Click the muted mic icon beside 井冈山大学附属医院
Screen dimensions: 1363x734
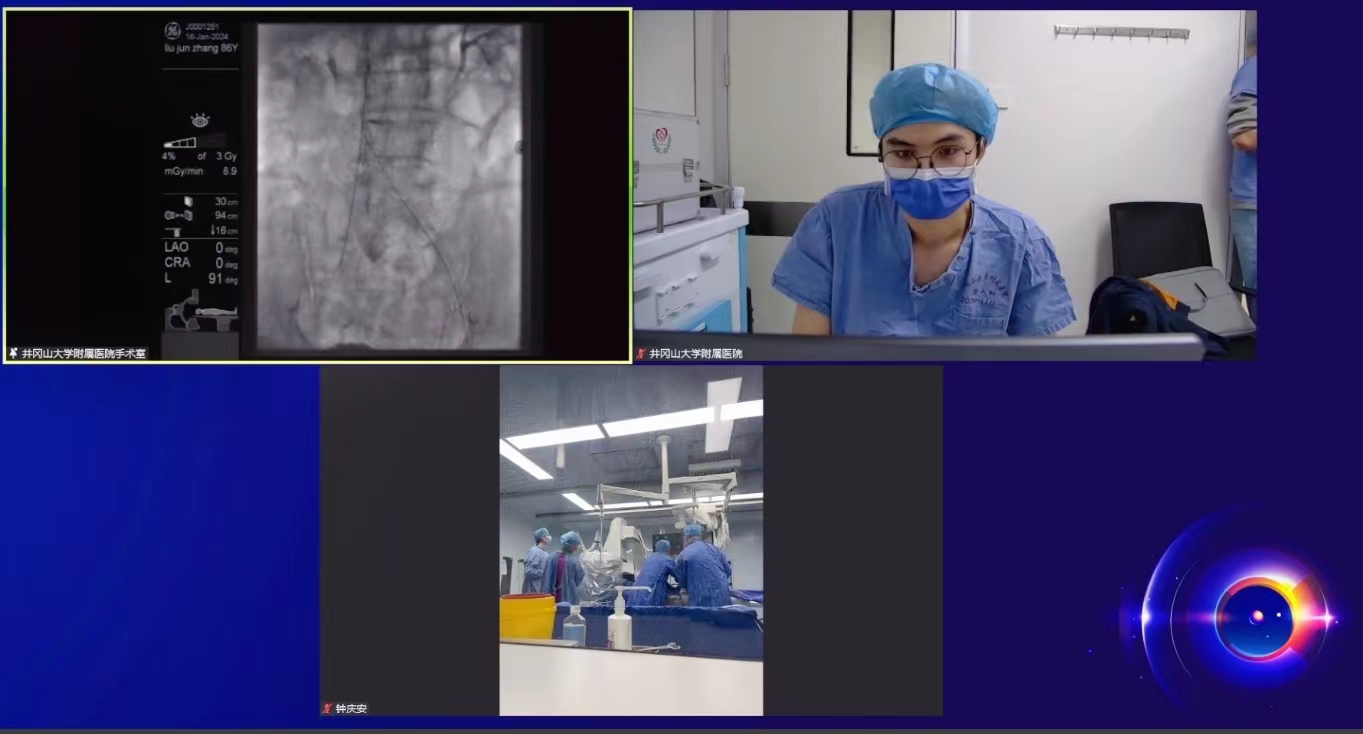(641, 353)
